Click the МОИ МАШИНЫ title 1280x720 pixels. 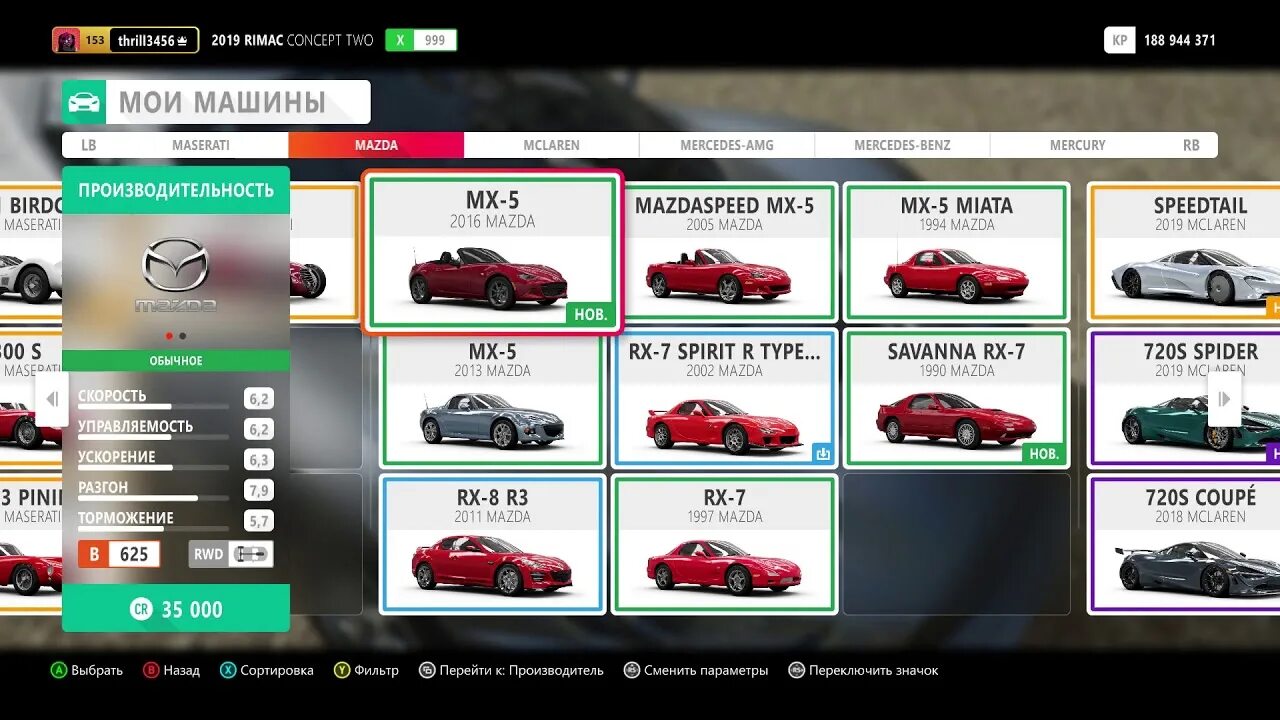[222, 102]
